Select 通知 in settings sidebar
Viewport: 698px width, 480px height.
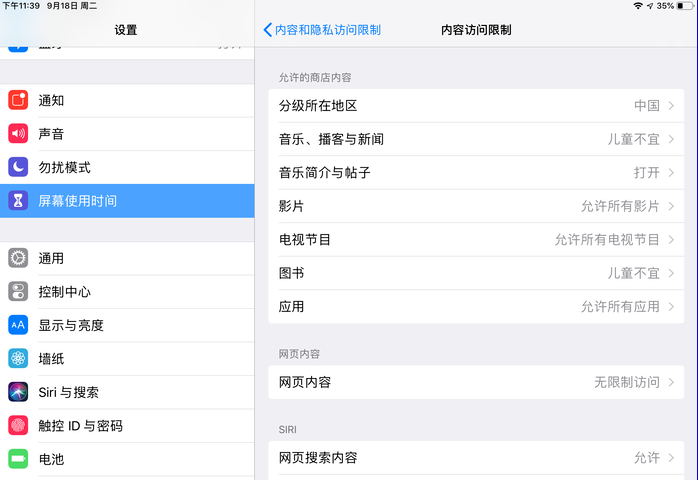[127, 100]
